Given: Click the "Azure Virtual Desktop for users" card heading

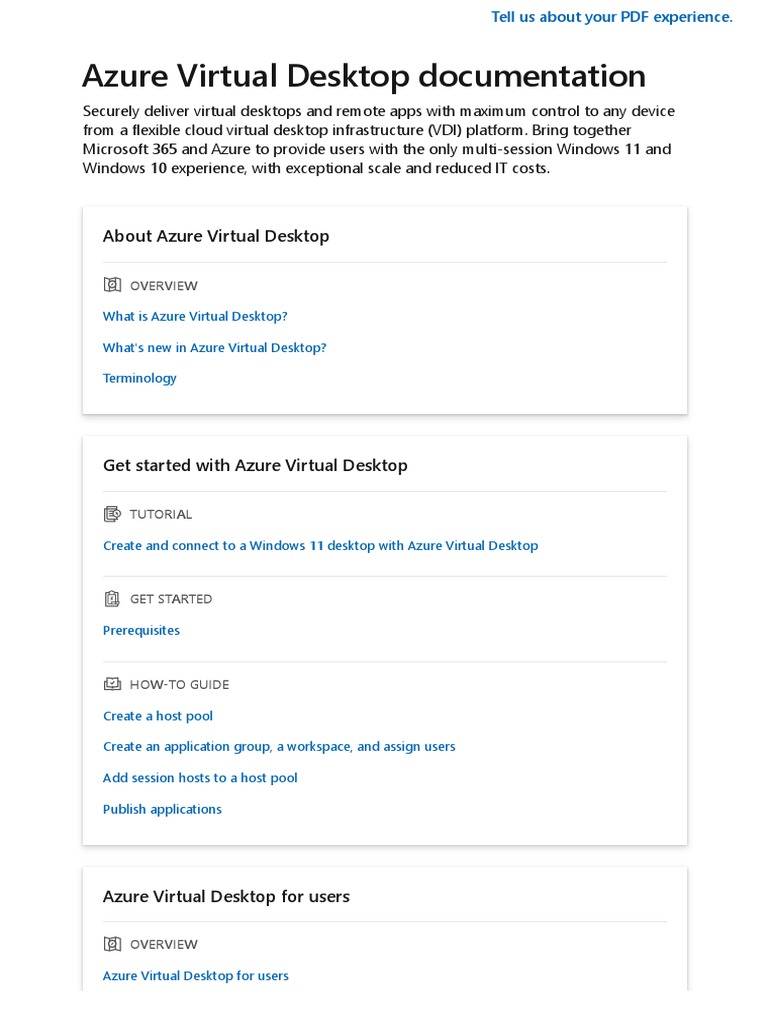Looking at the screenshot, I should 226,896.
